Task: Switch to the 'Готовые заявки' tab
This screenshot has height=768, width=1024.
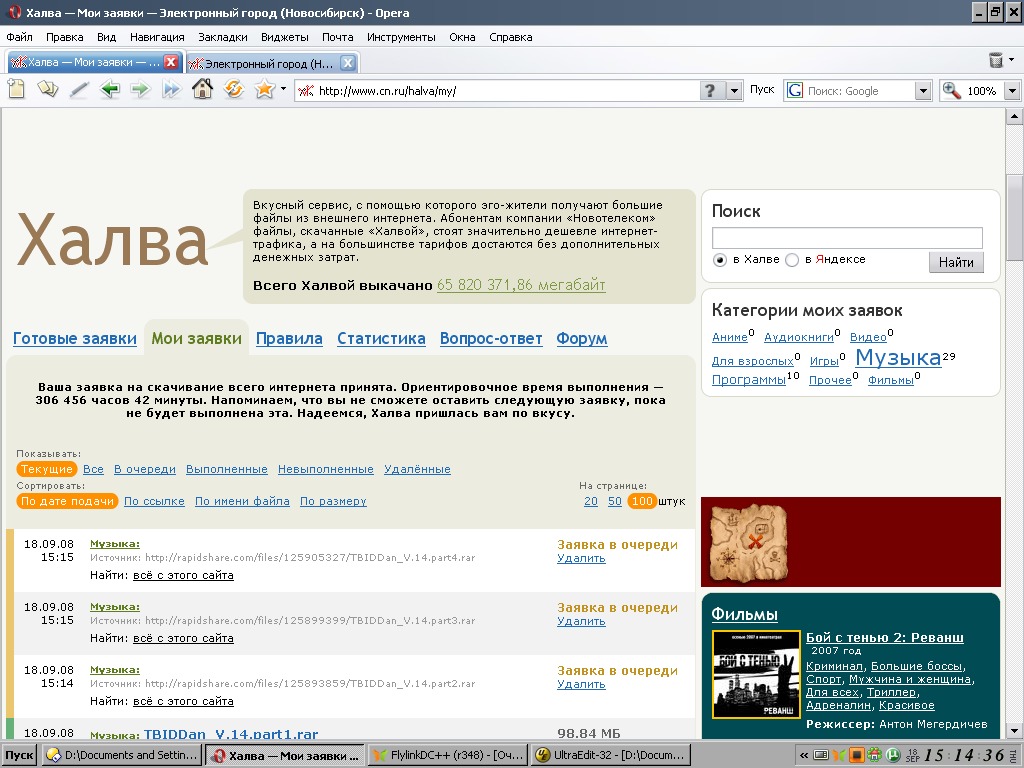Action: pos(75,338)
